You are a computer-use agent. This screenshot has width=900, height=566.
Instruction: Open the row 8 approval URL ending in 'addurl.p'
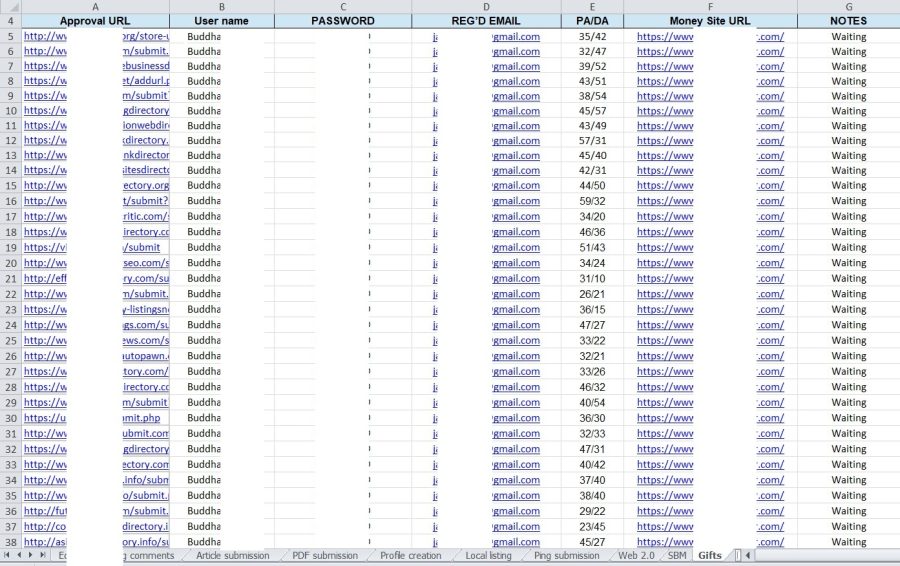point(96,81)
